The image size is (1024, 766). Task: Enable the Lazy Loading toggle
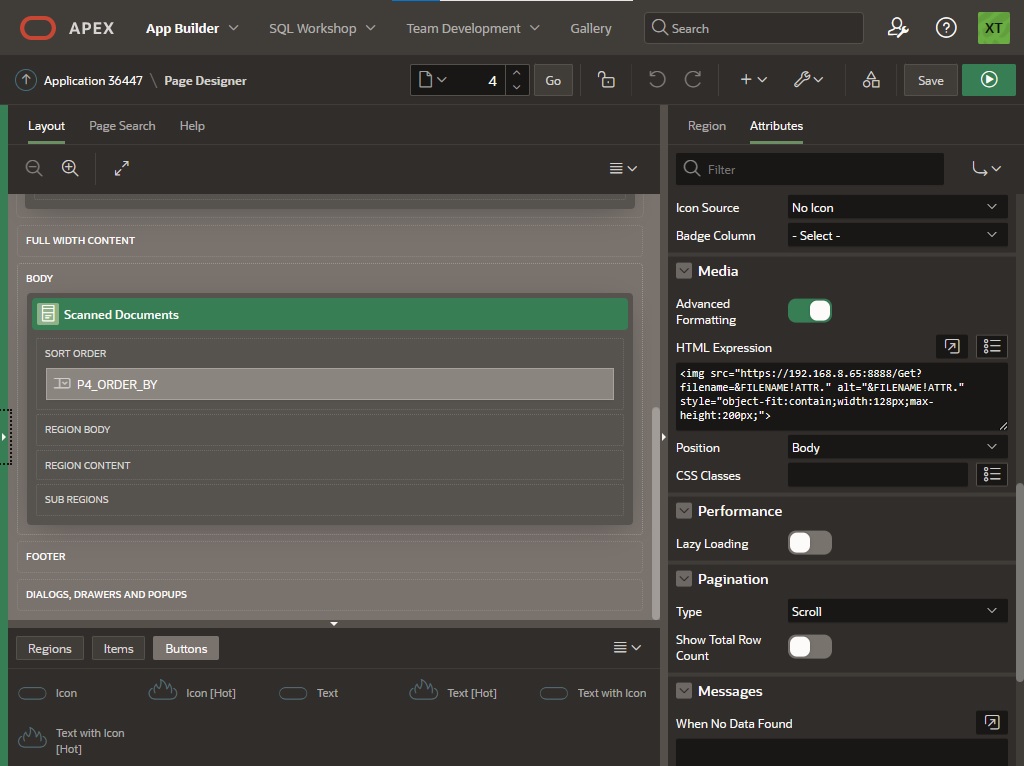(x=809, y=543)
